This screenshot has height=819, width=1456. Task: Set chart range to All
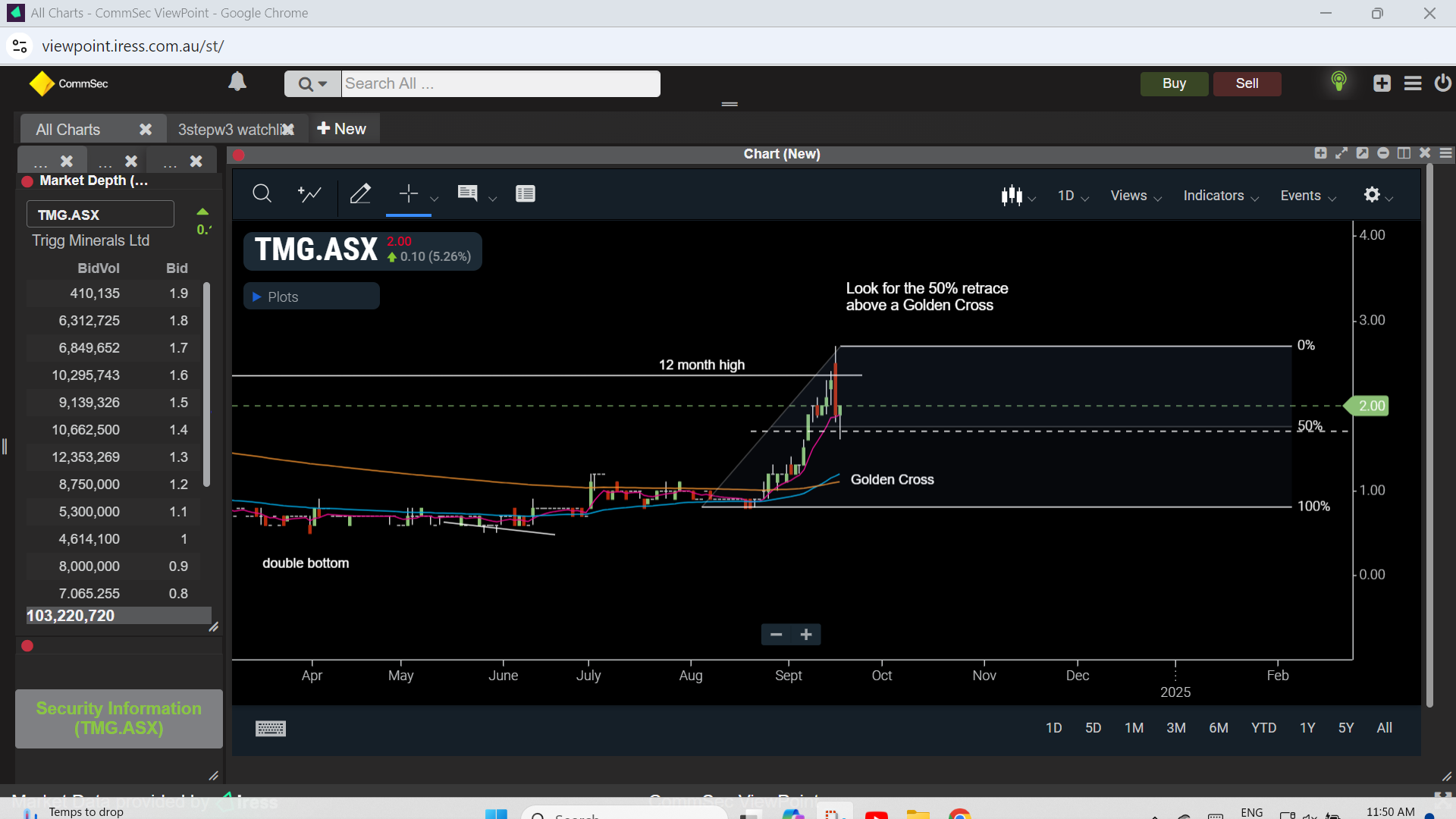1384,728
